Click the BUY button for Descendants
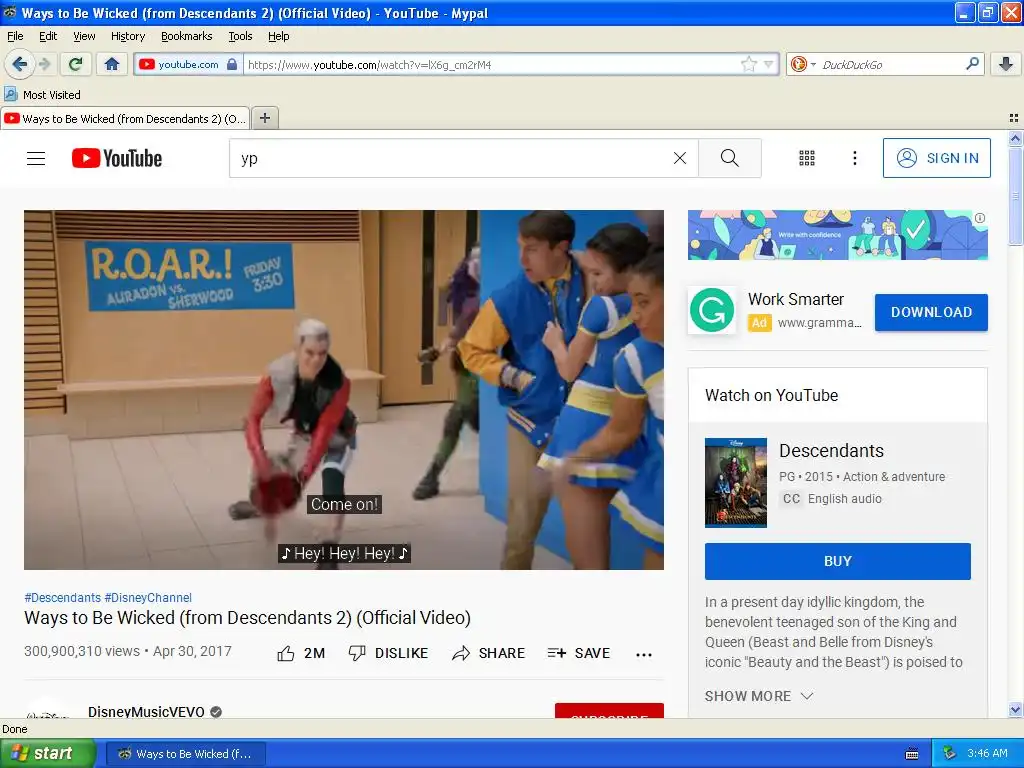The image size is (1024, 768). [838, 561]
